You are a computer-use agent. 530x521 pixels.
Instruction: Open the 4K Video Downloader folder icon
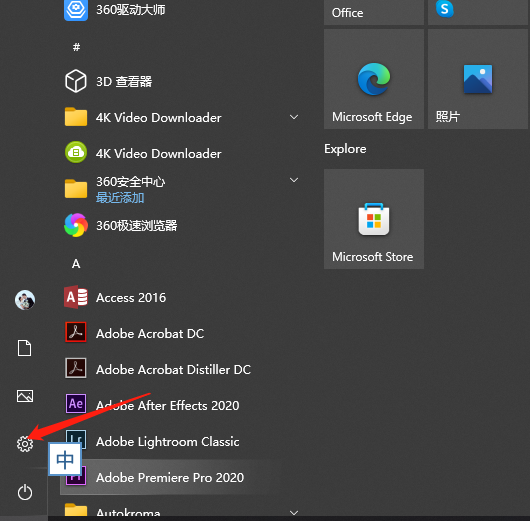pos(76,117)
